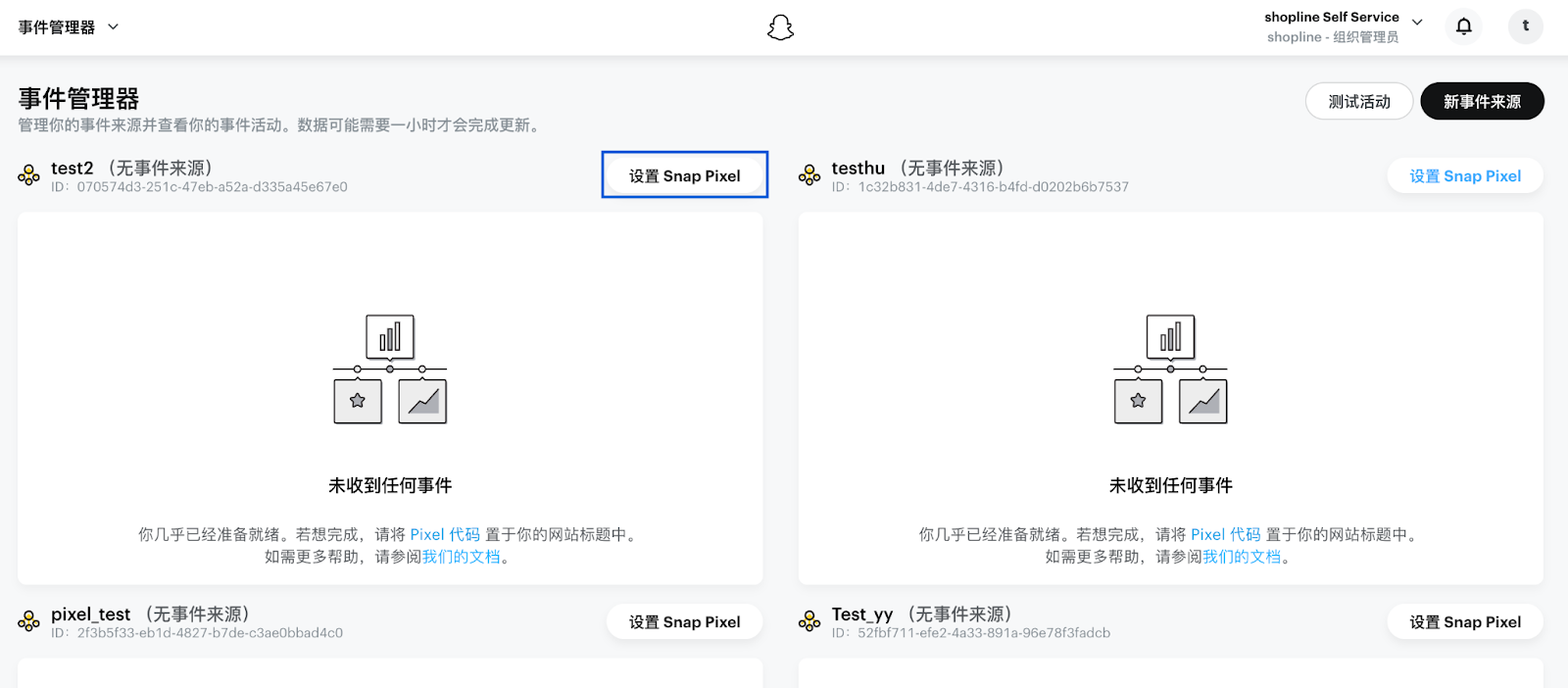Screen dimensions: 1568x688
Task: Click 未收到任何事件 heading in test2 card
Action: (390, 485)
